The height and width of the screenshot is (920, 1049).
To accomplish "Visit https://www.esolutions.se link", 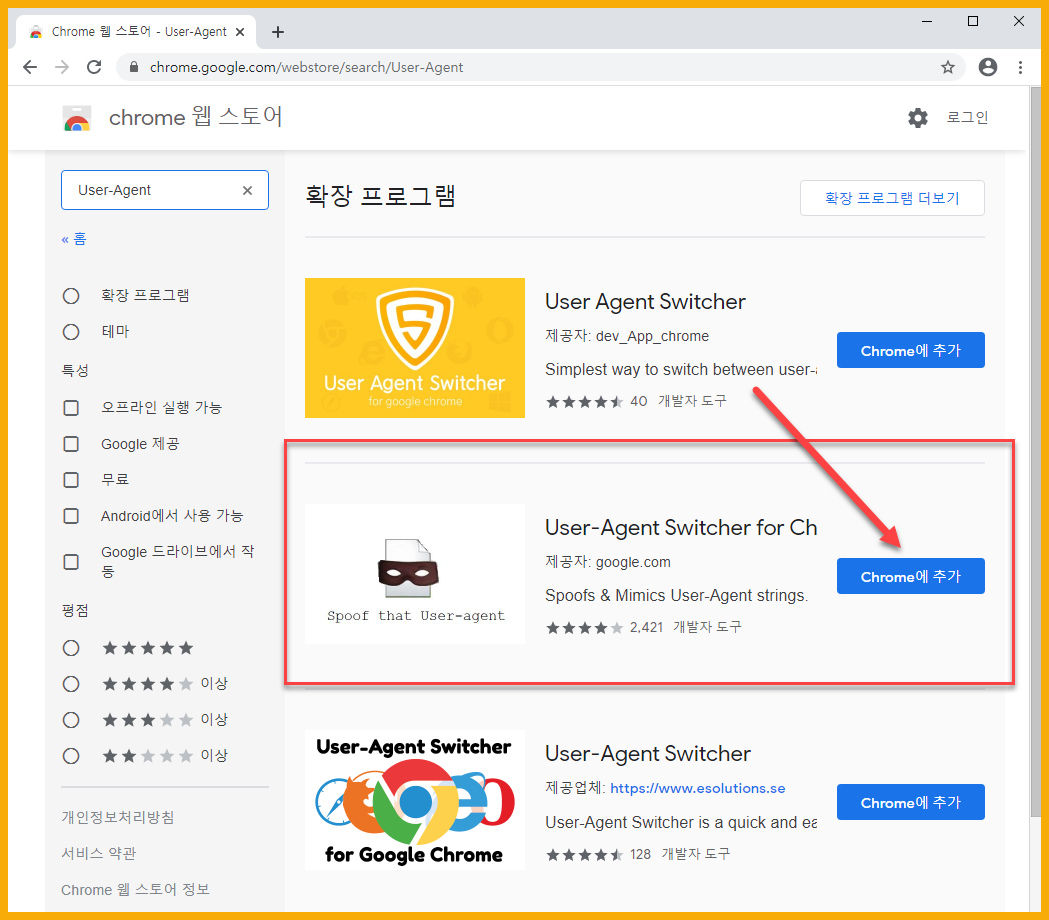I will (x=698, y=788).
